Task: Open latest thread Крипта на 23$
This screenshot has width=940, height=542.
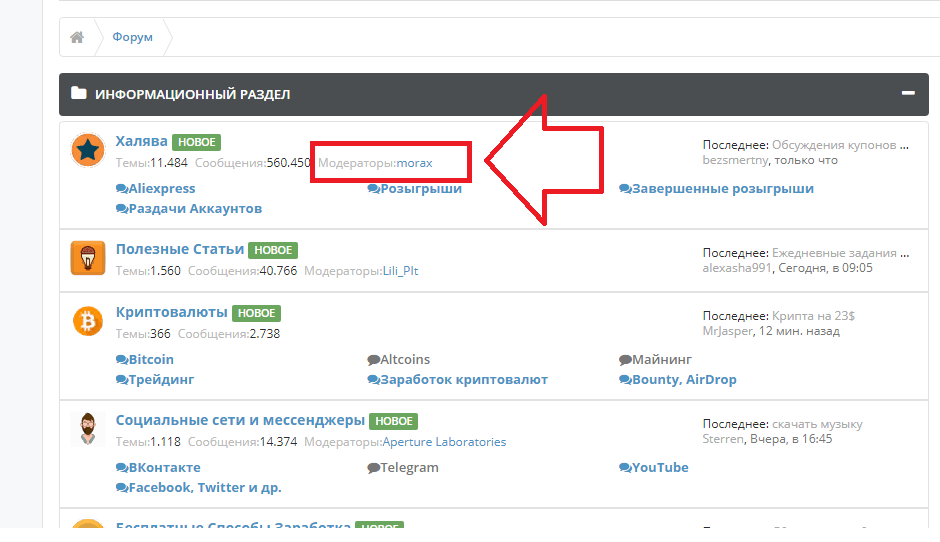Action: 814,316
